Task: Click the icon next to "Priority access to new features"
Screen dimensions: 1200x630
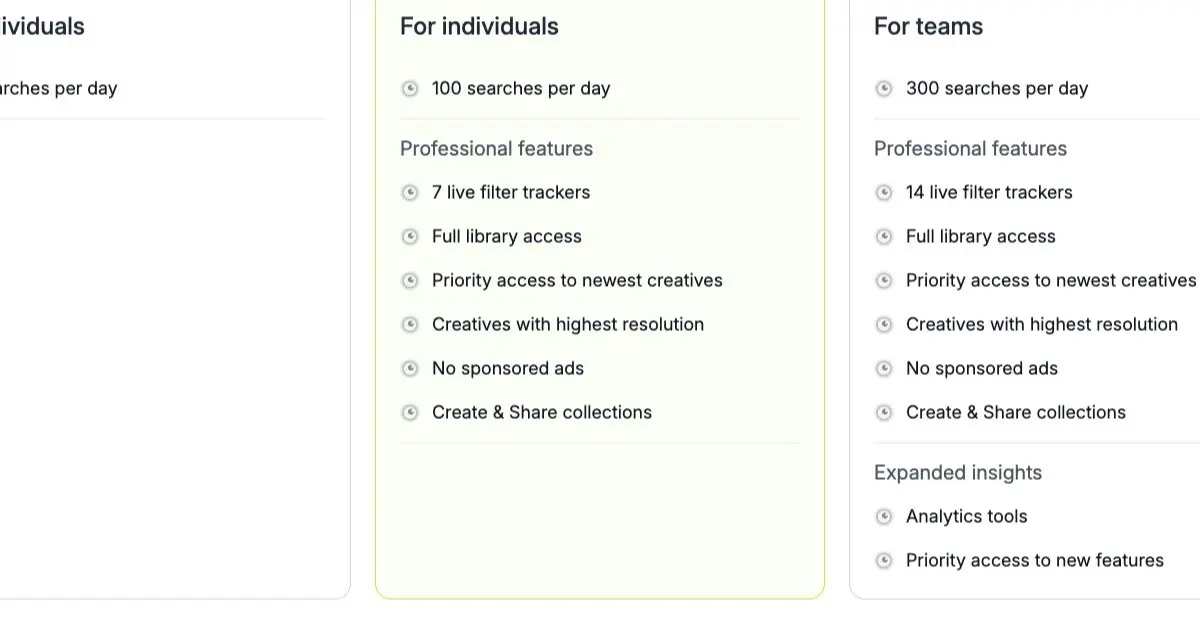Action: click(x=884, y=560)
